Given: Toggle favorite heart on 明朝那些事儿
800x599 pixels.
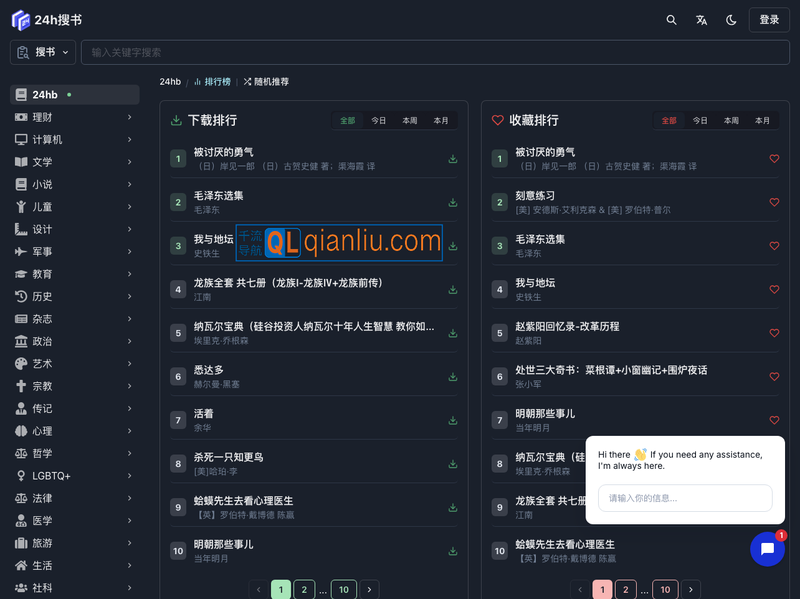Looking at the screenshot, I should (x=774, y=421).
